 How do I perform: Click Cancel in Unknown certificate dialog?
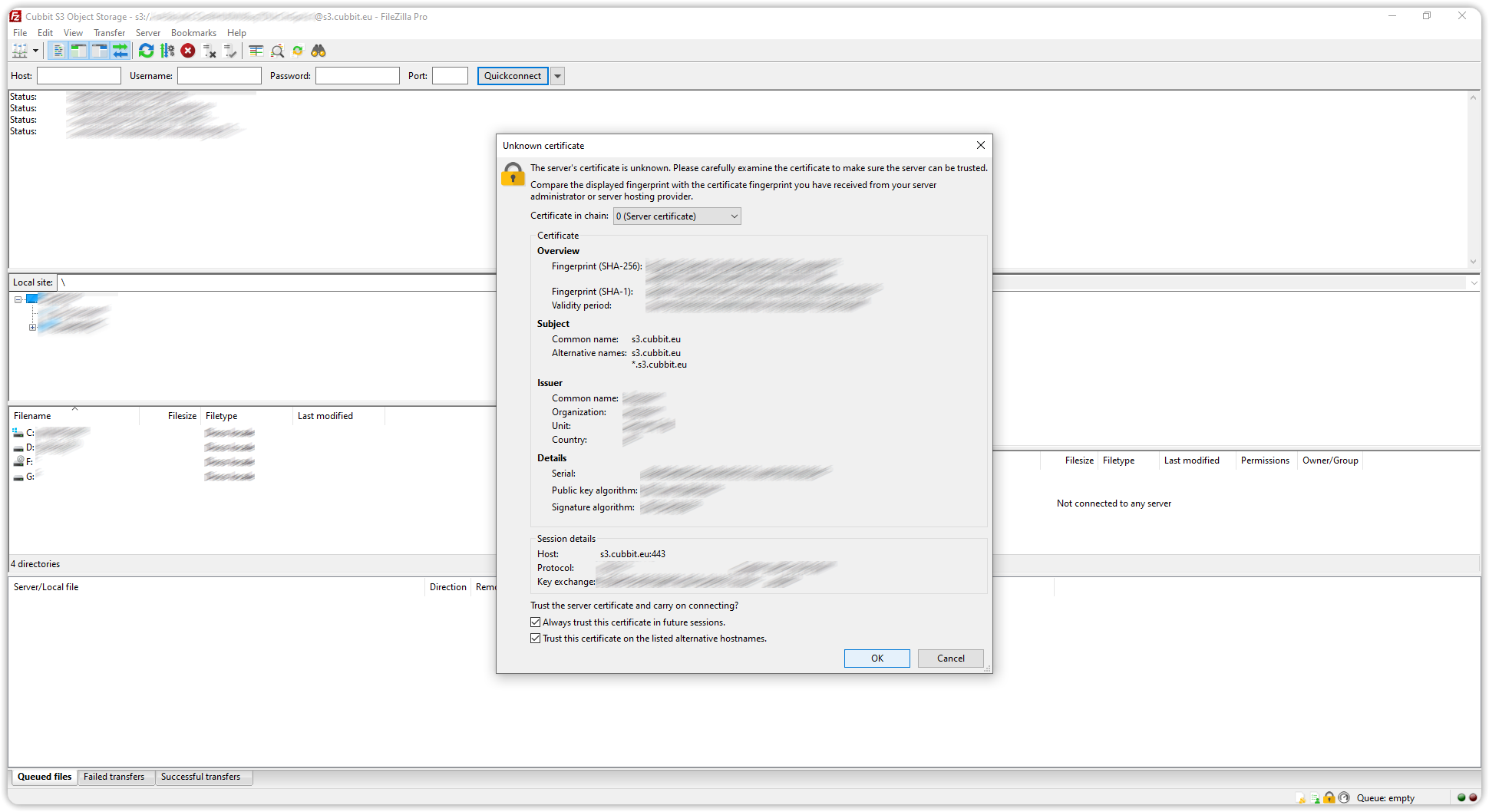pyautogui.click(x=951, y=659)
